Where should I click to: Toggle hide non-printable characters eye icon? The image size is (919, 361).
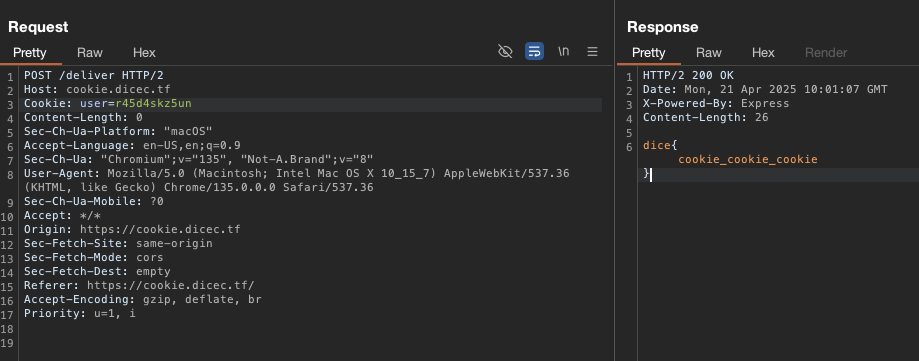click(505, 52)
